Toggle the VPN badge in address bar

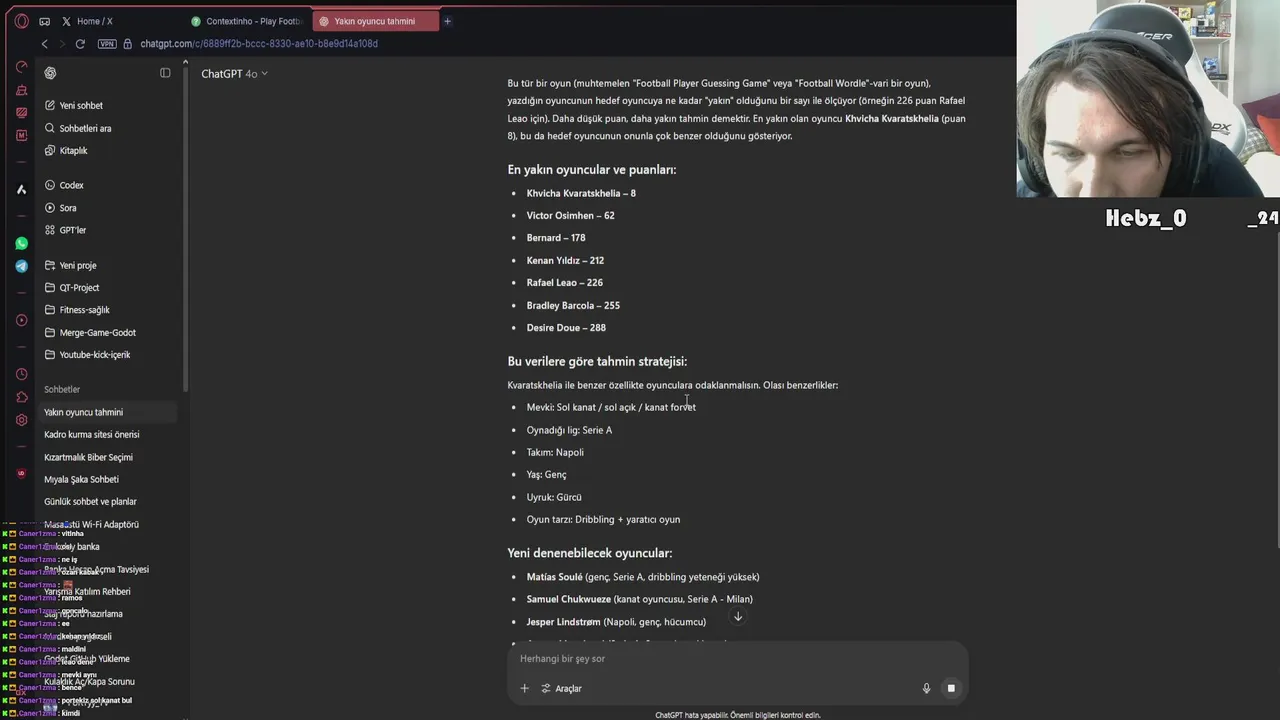(107, 44)
